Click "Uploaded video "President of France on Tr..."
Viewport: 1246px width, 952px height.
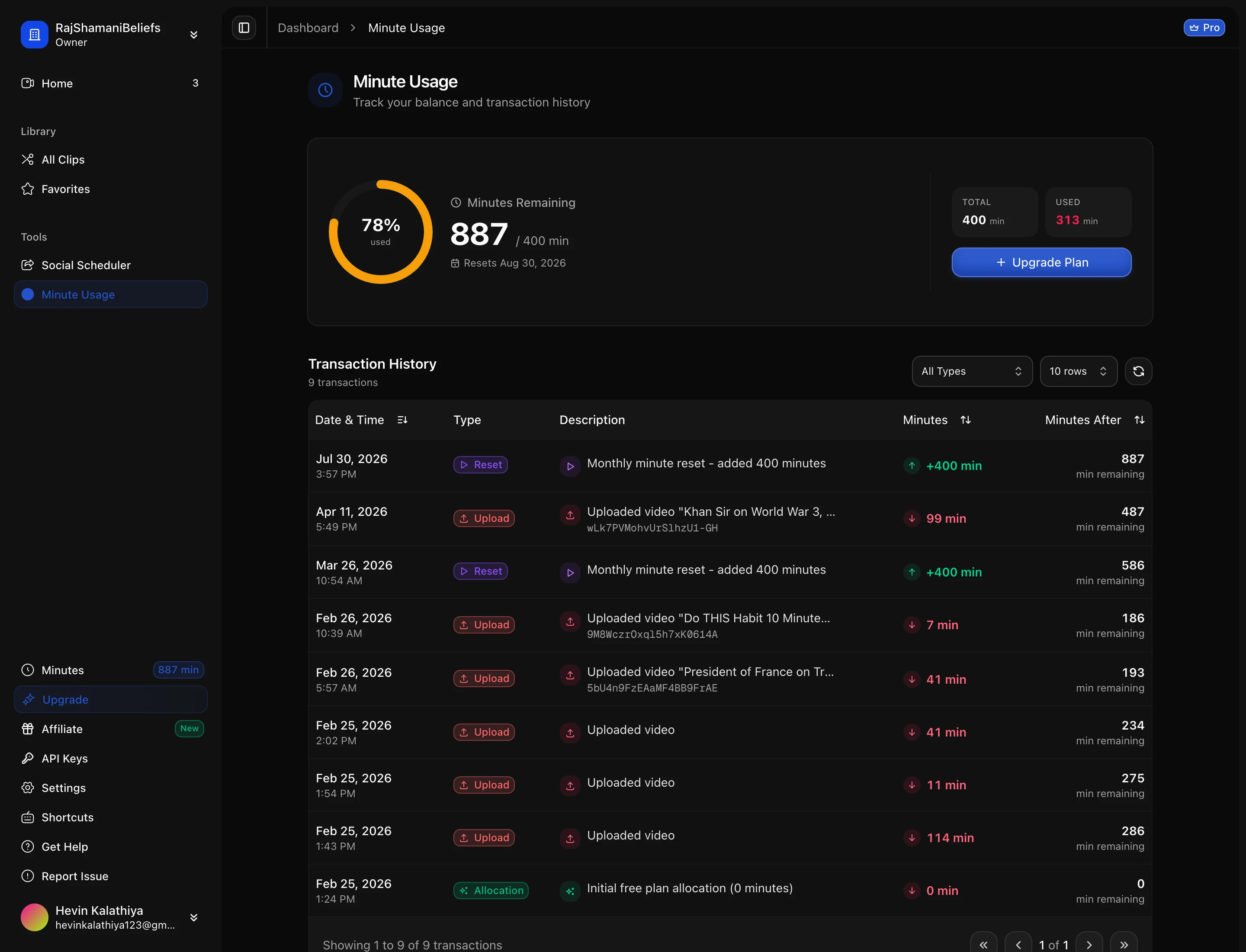click(710, 672)
